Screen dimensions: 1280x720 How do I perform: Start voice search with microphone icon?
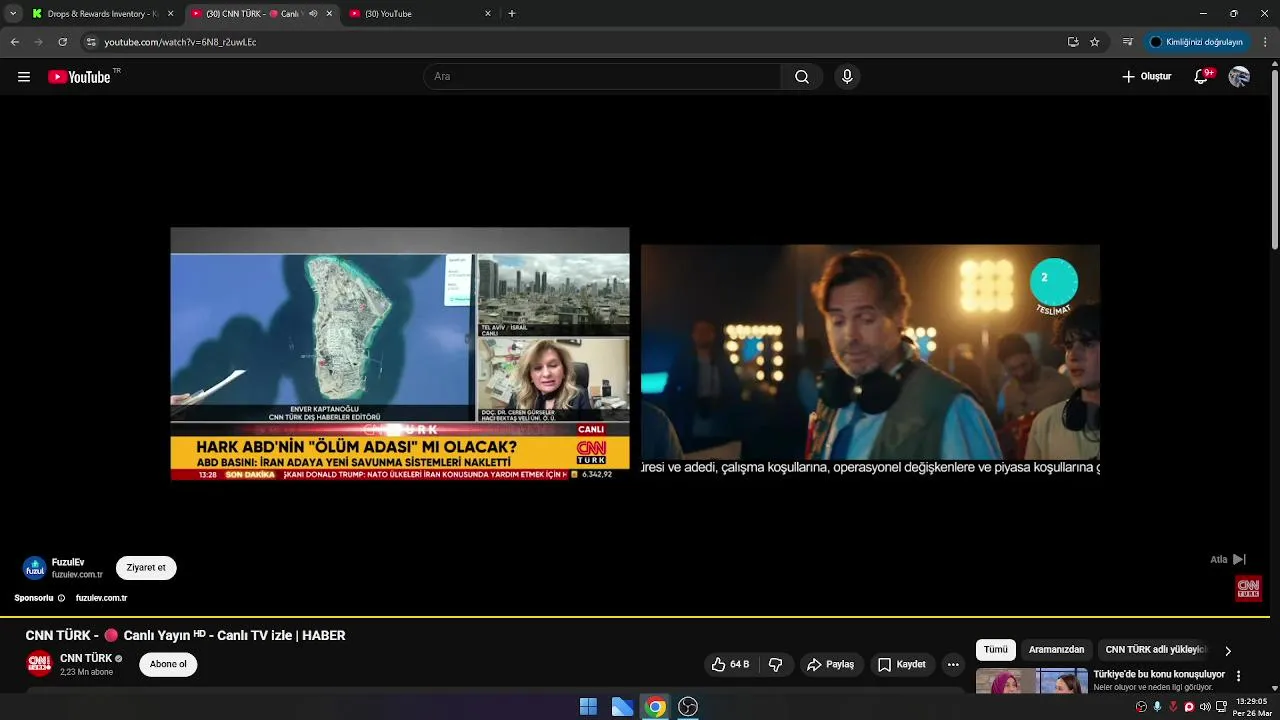[847, 77]
